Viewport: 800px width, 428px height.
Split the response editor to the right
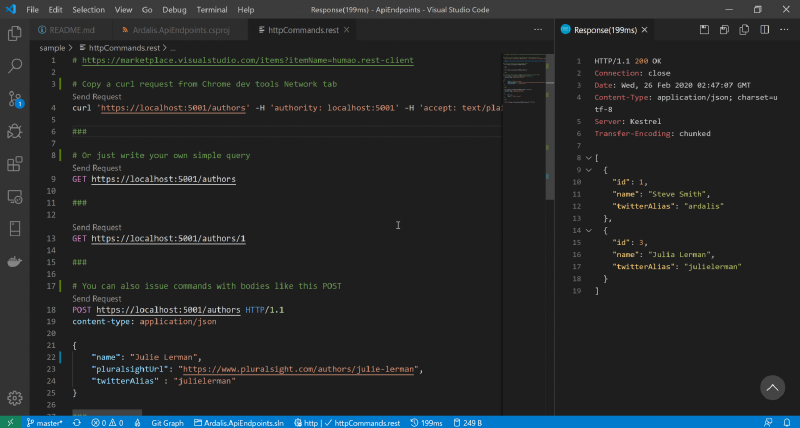(x=764, y=30)
